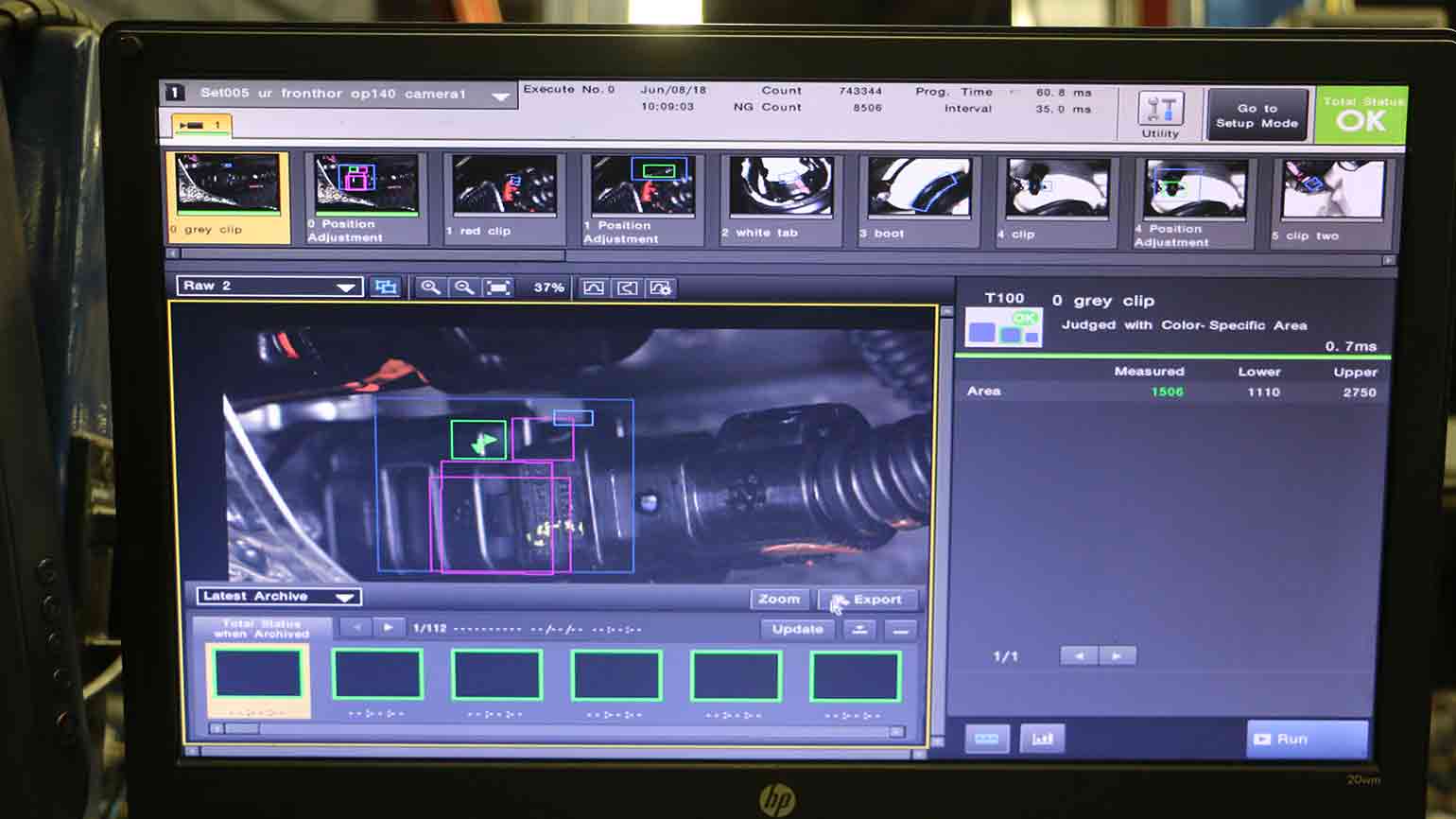
Task: Select the zoom-out magnifier icon
Action: [x=464, y=288]
